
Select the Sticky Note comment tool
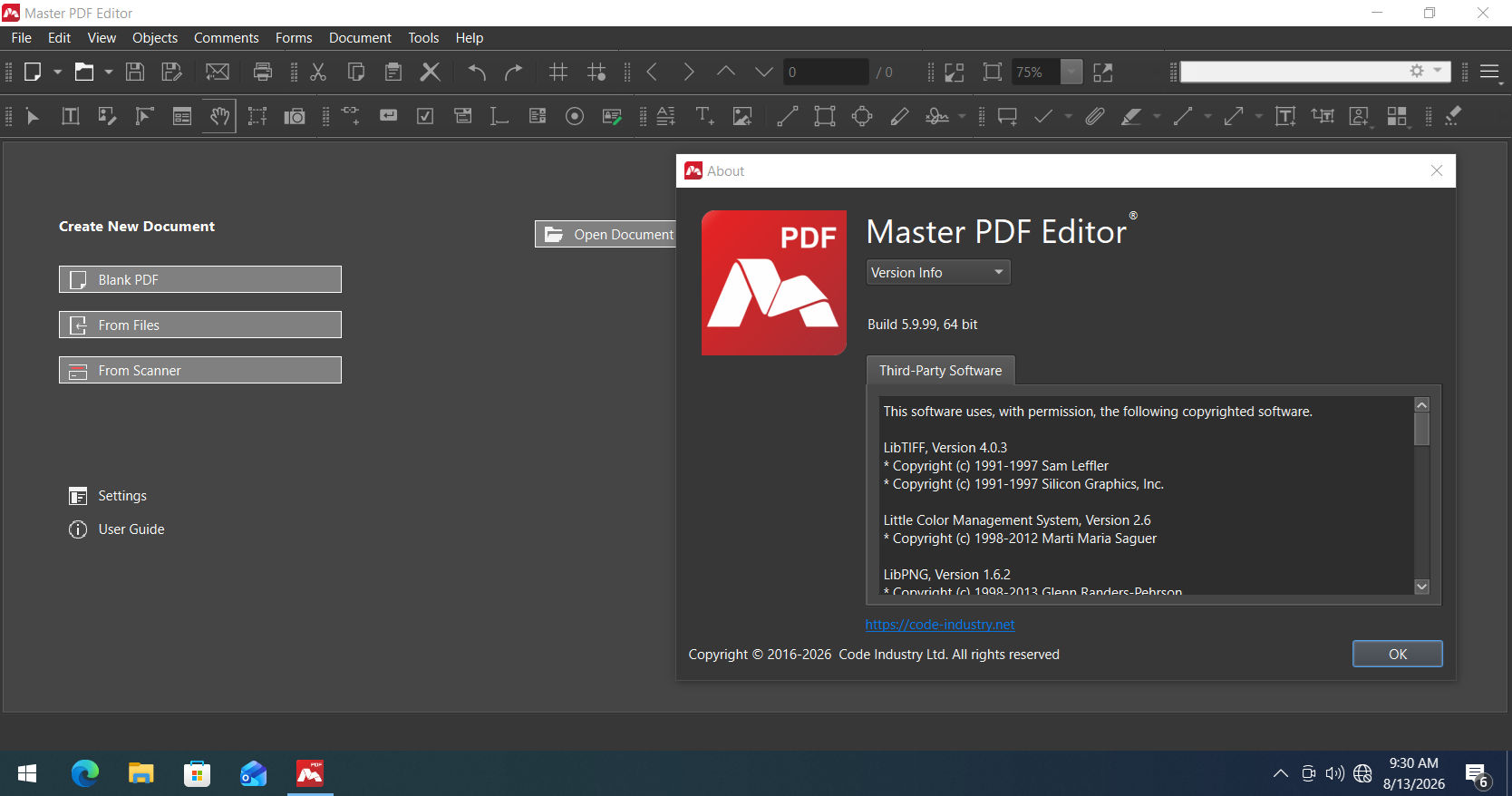1007,116
